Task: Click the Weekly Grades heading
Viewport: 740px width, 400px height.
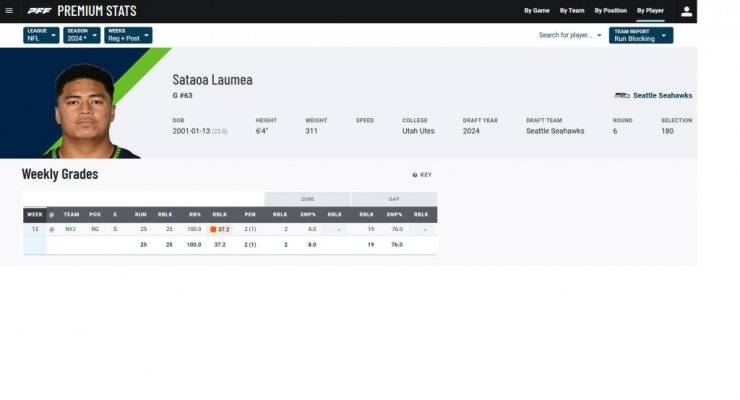Action: point(60,174)
